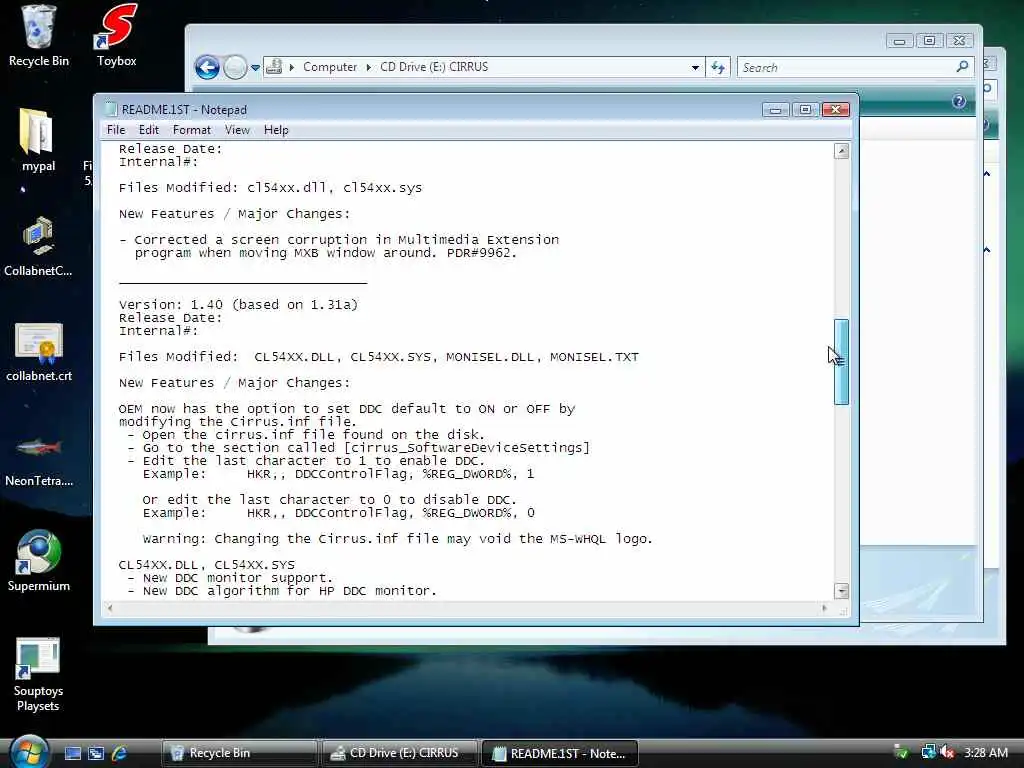The image size is (1024, 768).
Task: Click Show Desktop quick launch icon
Action: (x=73, y=753)
